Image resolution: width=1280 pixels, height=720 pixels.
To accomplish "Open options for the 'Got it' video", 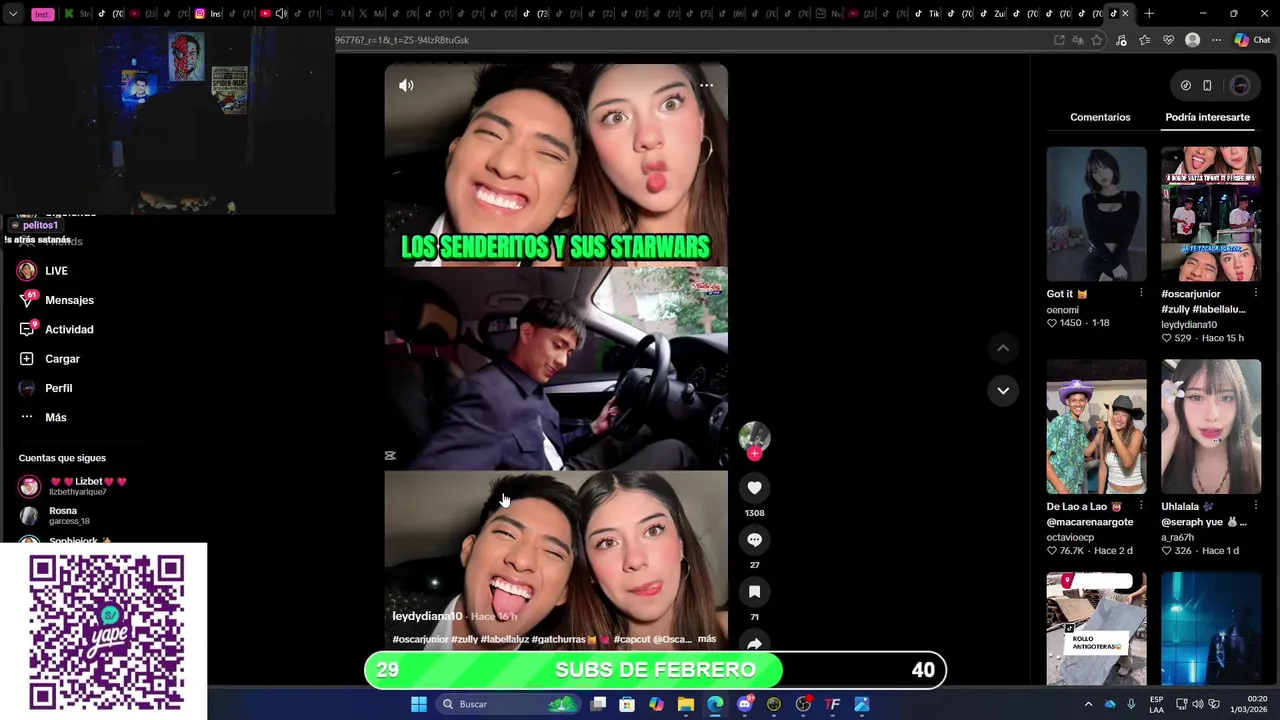I will 1141,293.
